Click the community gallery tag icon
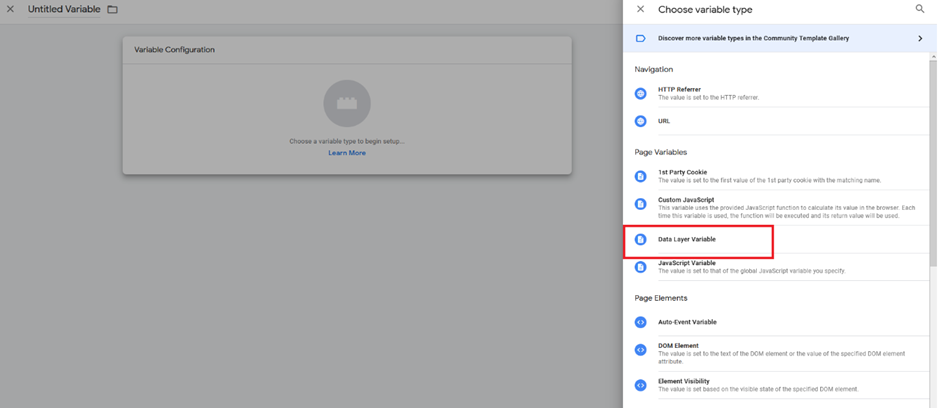This screenshot has width=939, height=408. pyautogui.click(x=641, y=39)
